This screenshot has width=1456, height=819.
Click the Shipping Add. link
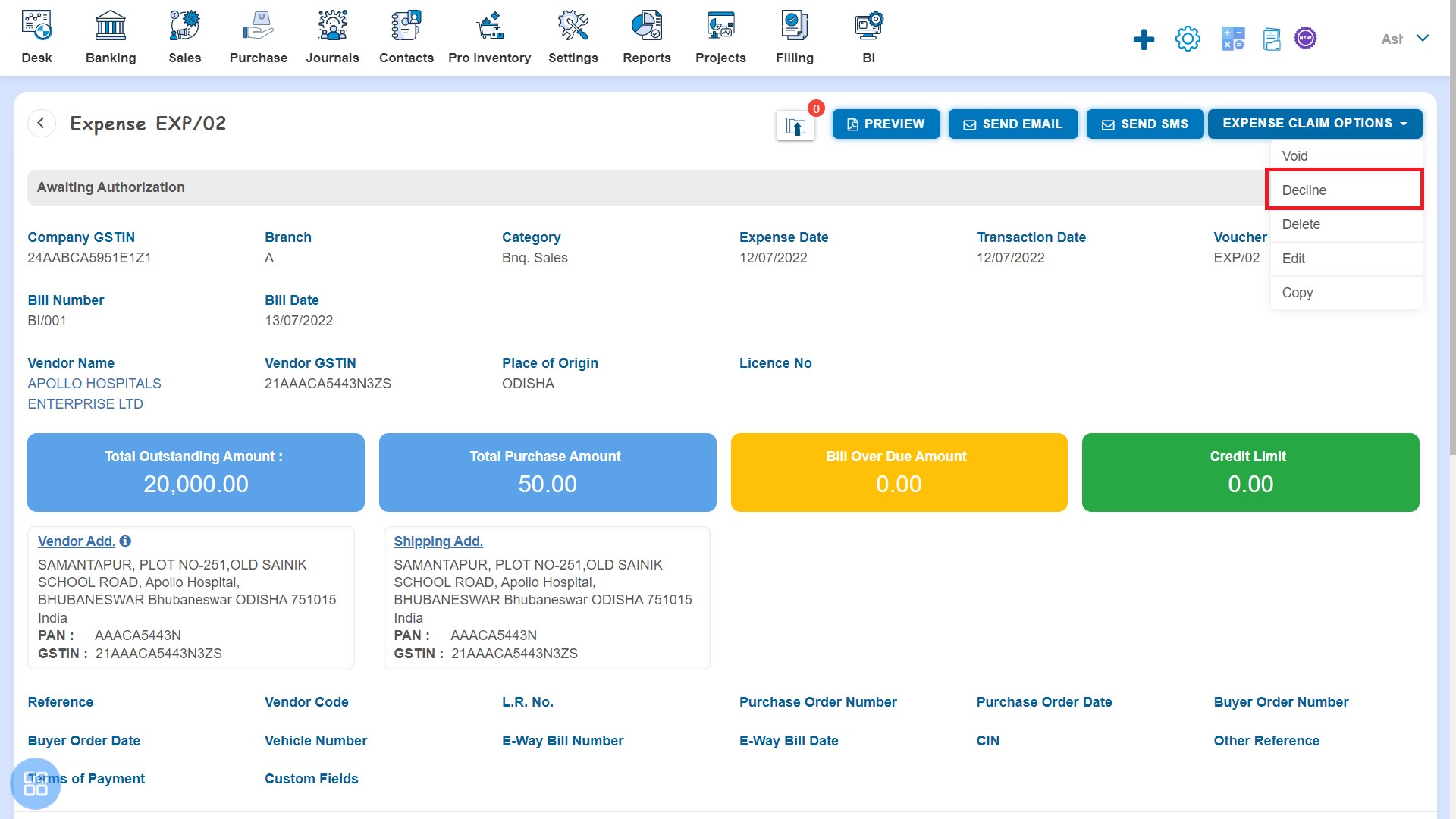[x=438, y=541]
